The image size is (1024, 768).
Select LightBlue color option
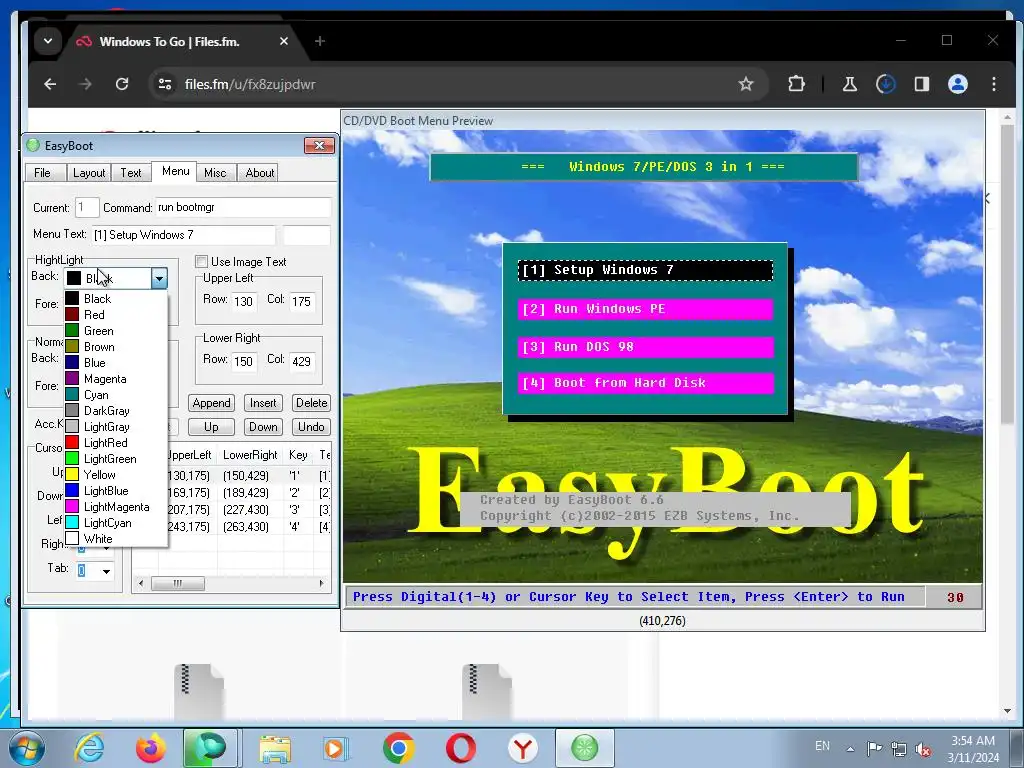coord(115,491)
